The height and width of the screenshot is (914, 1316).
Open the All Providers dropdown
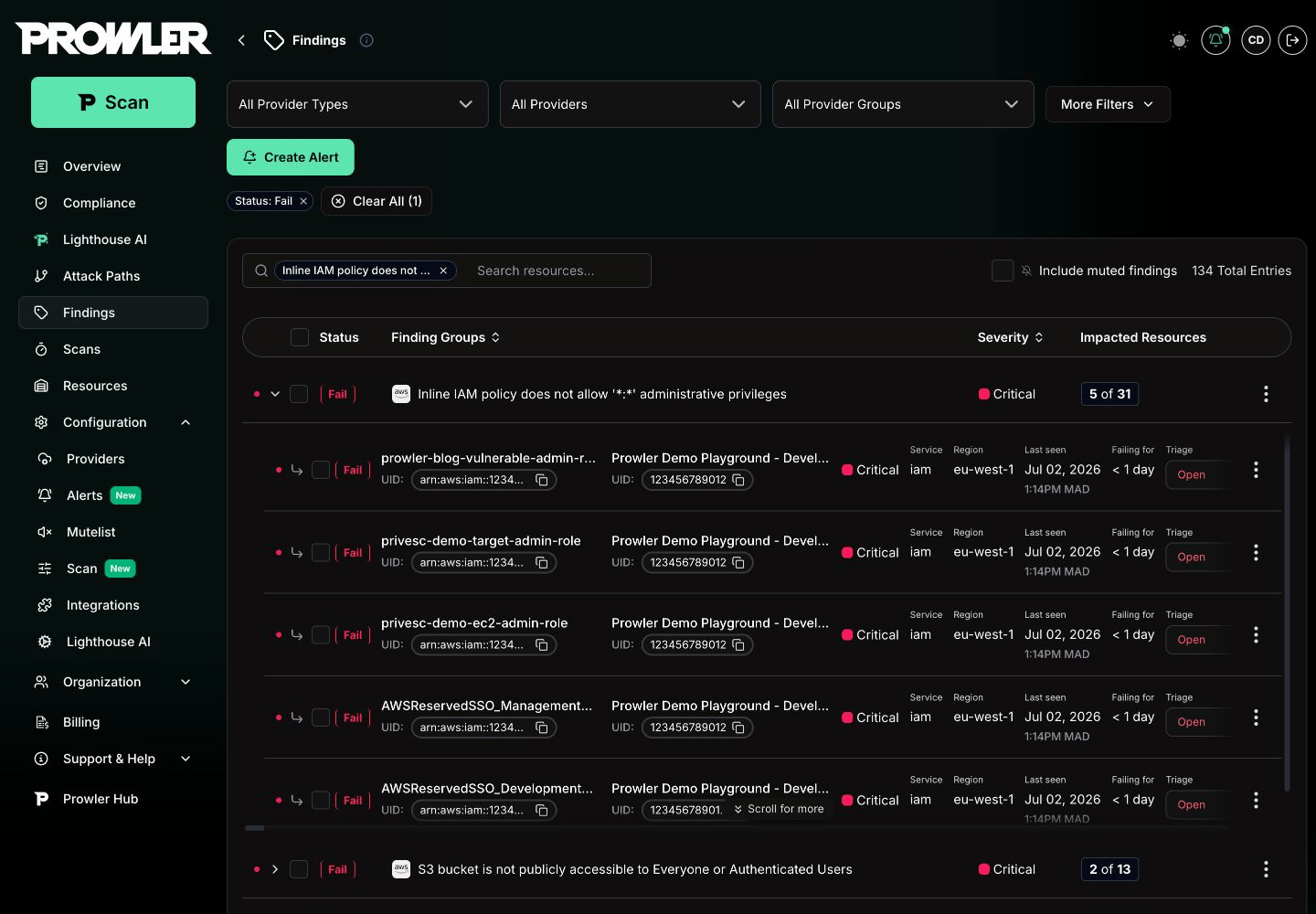coord(631,104)
